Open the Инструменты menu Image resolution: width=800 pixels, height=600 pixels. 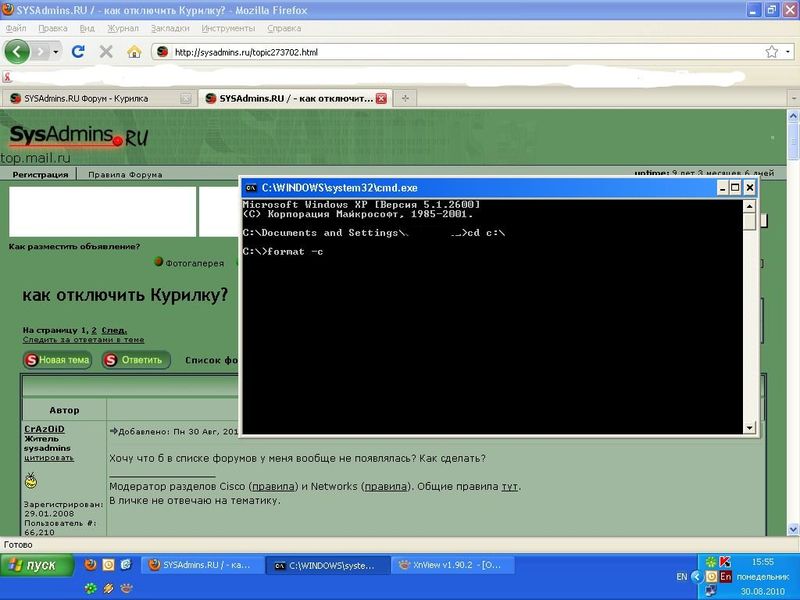[228, 28]
